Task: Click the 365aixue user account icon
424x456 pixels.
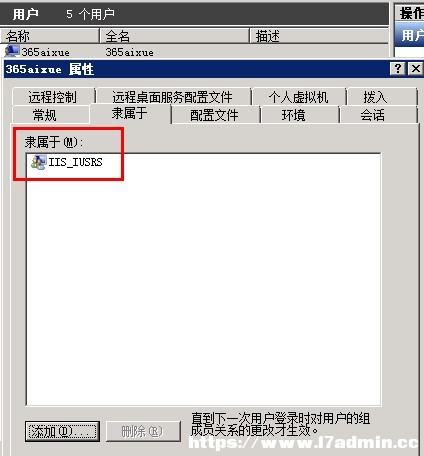Action: coord(12,52)
